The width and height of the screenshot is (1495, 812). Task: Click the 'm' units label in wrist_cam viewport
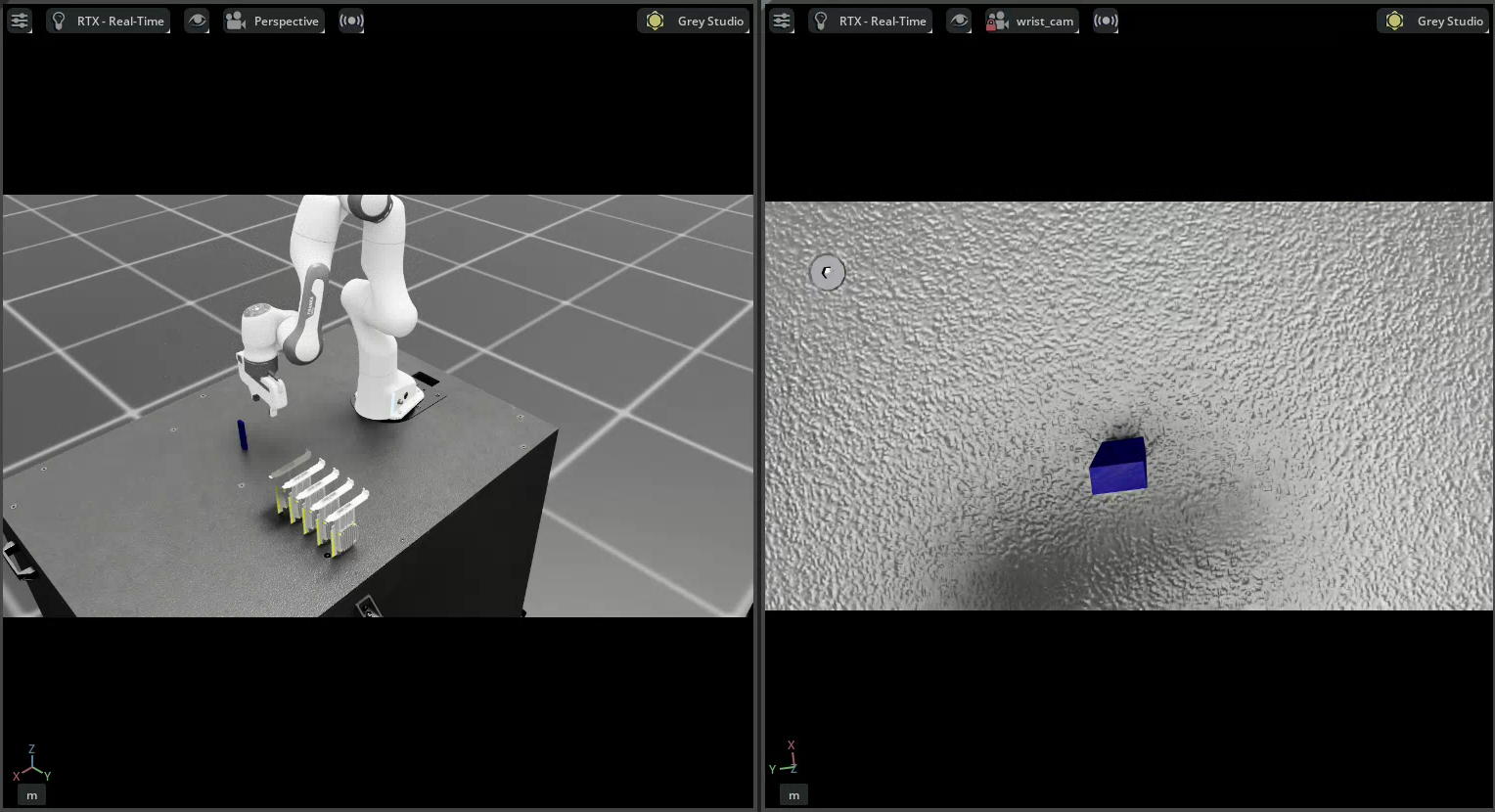click(793, 795)
